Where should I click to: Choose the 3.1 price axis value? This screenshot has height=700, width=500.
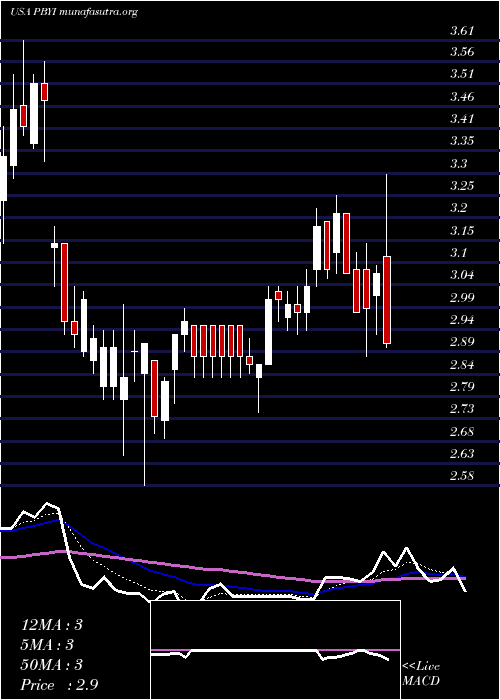point(458,253)
